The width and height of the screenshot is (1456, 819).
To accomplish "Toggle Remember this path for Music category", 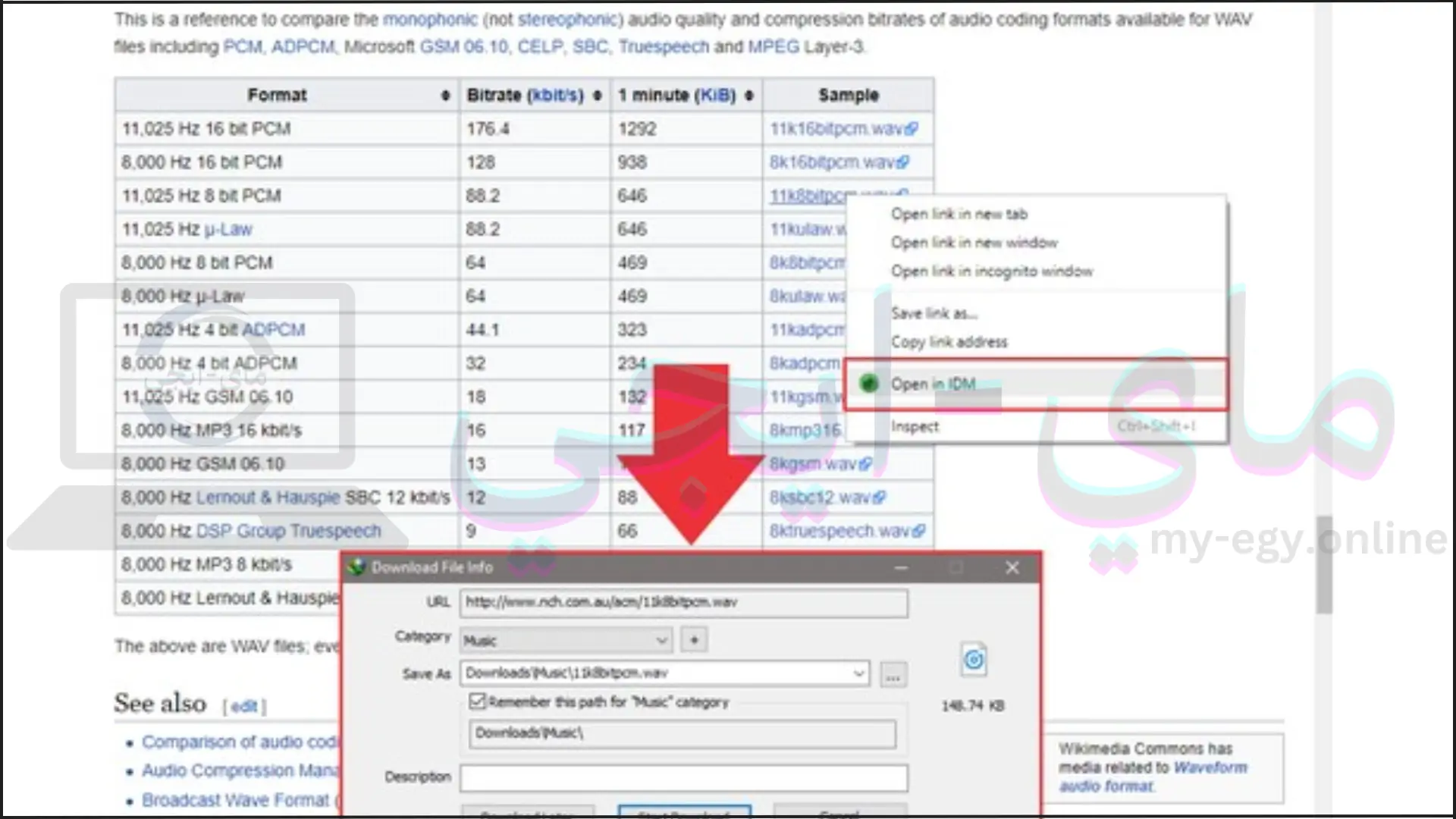I will 477,701.
